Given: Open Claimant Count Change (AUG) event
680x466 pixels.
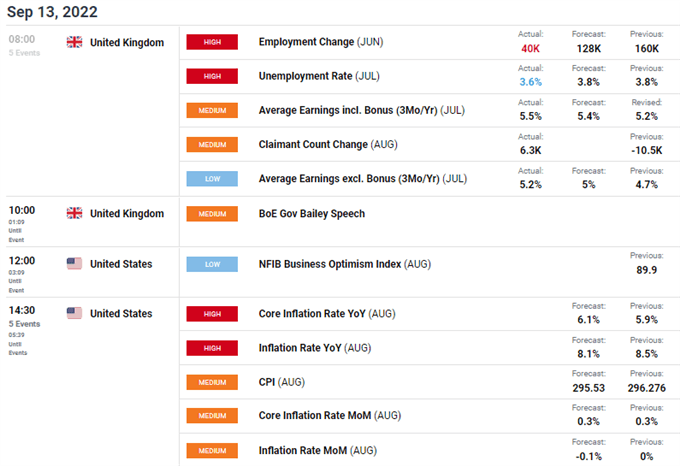Looking at the screenshot, I should click(x=328, y=144).
